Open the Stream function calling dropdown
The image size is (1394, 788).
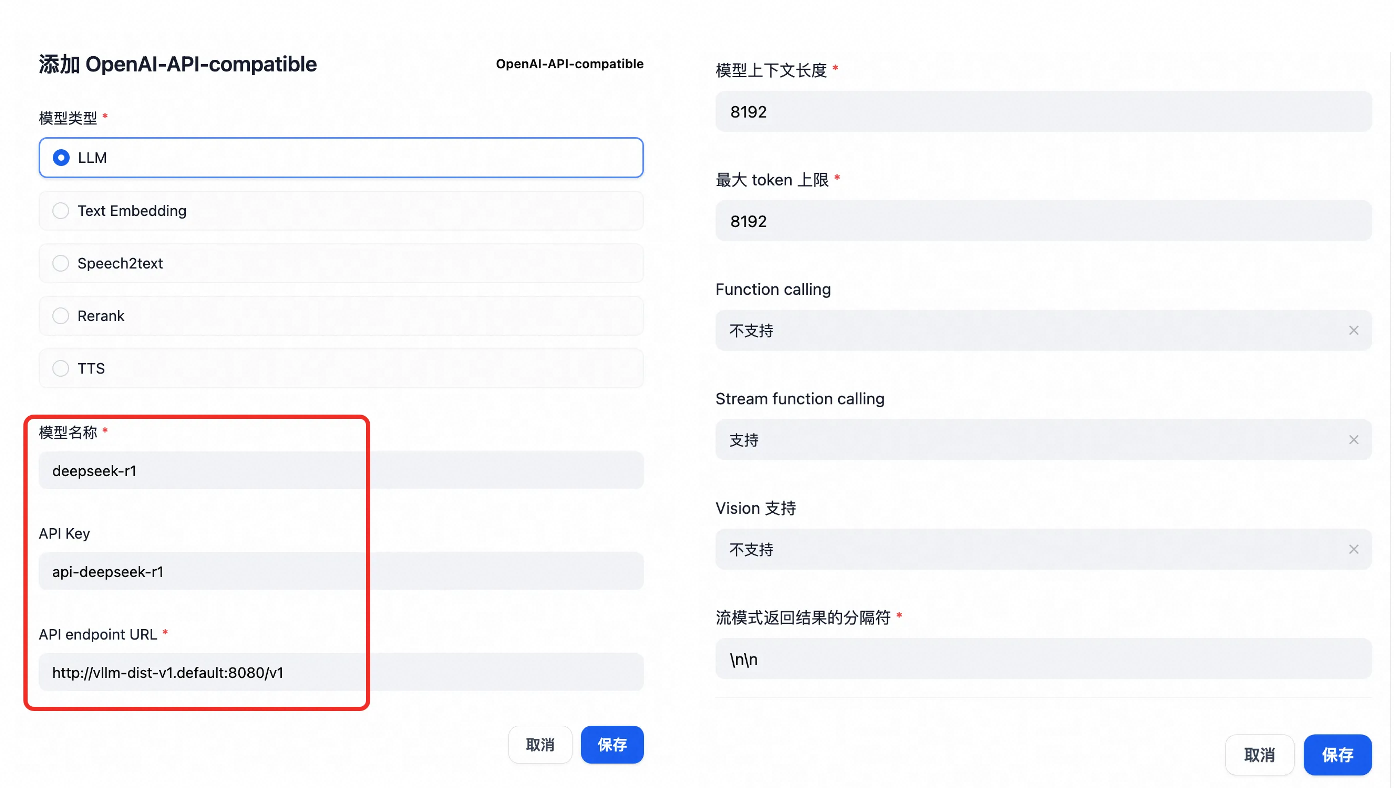pyautogui.click(x=1043, y=440)
